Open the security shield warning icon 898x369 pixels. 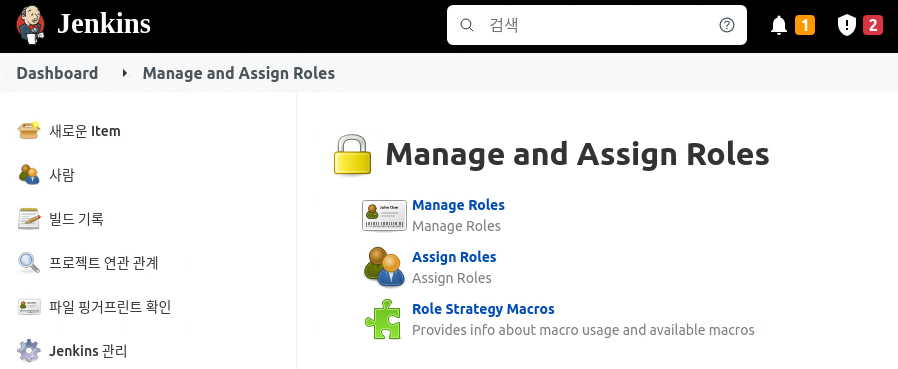846,25
